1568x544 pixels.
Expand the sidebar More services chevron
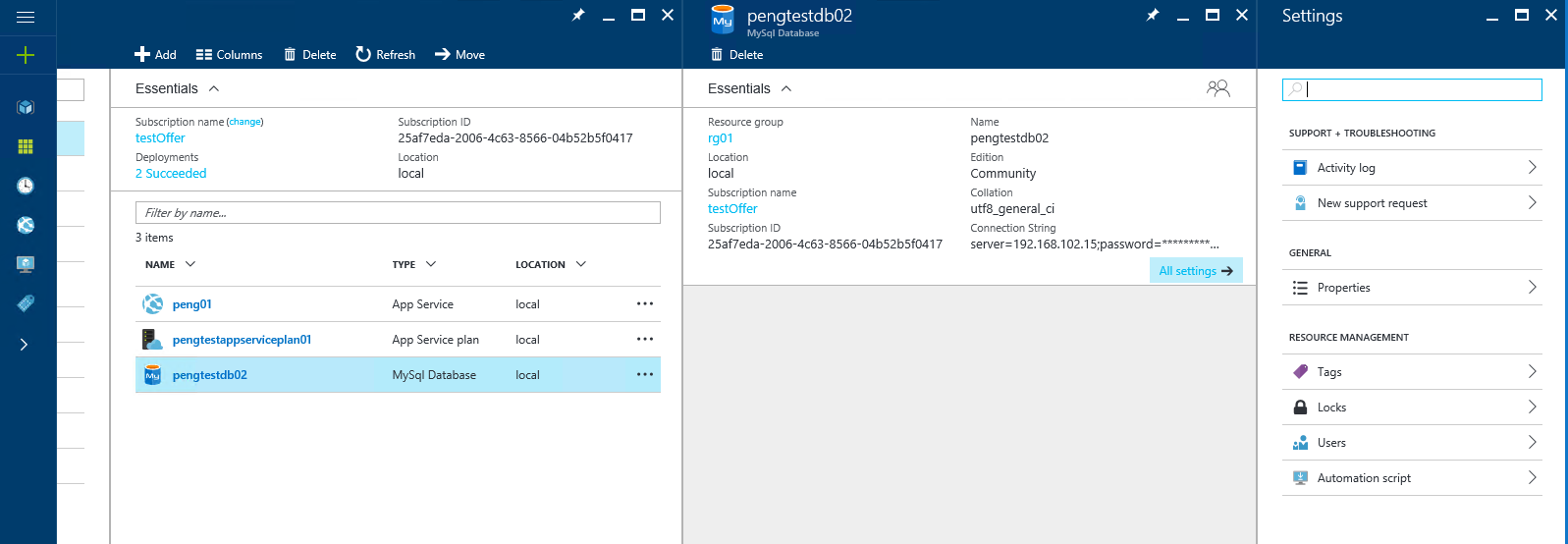pyautogui.click(x=25, y=345)
